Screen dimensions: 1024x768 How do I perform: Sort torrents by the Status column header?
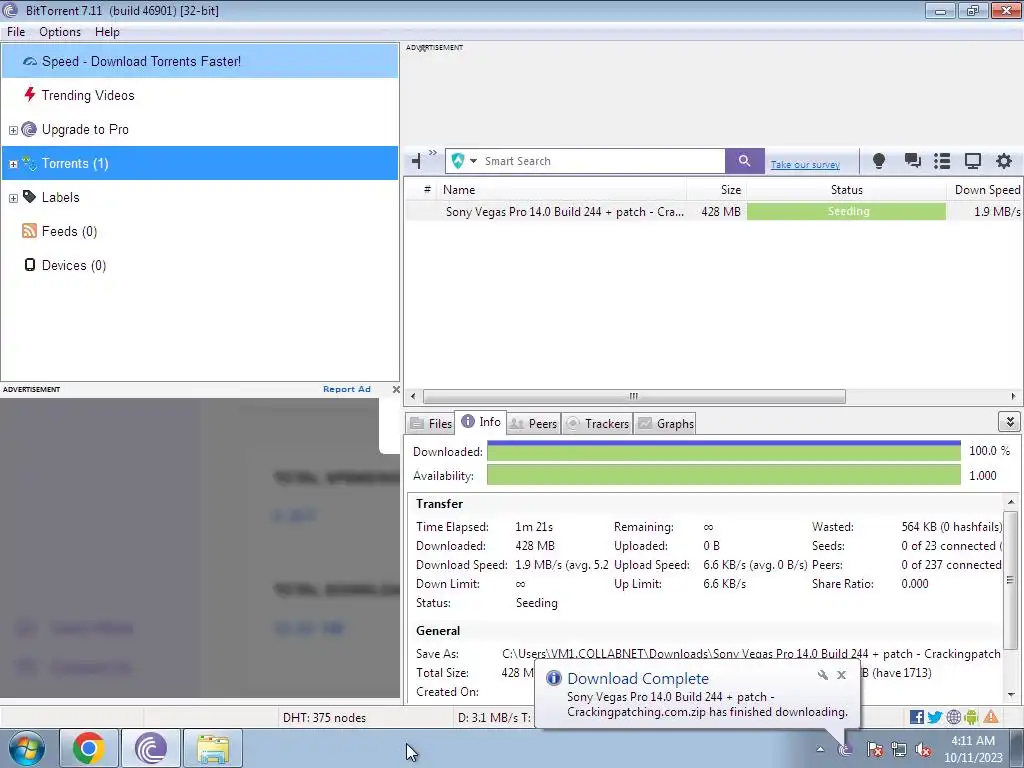pos(846,189)
